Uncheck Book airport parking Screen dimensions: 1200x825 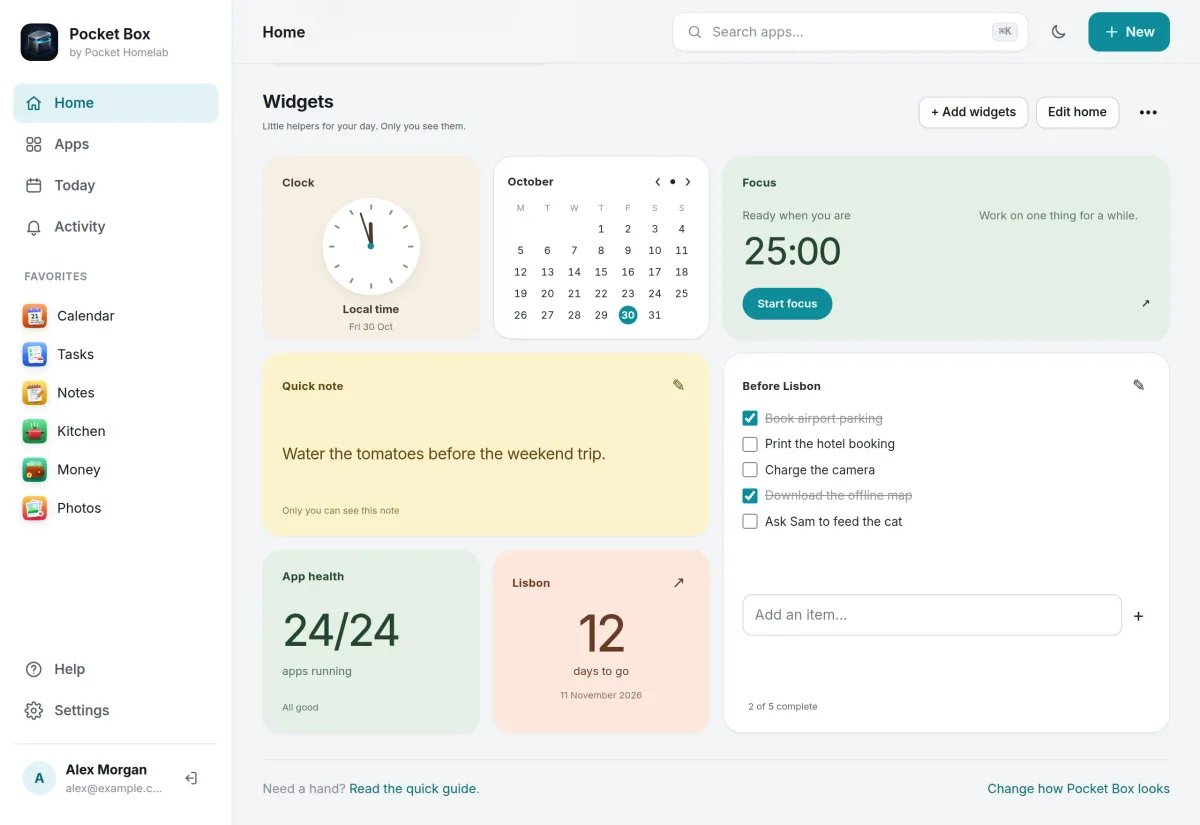pos(750,418)
